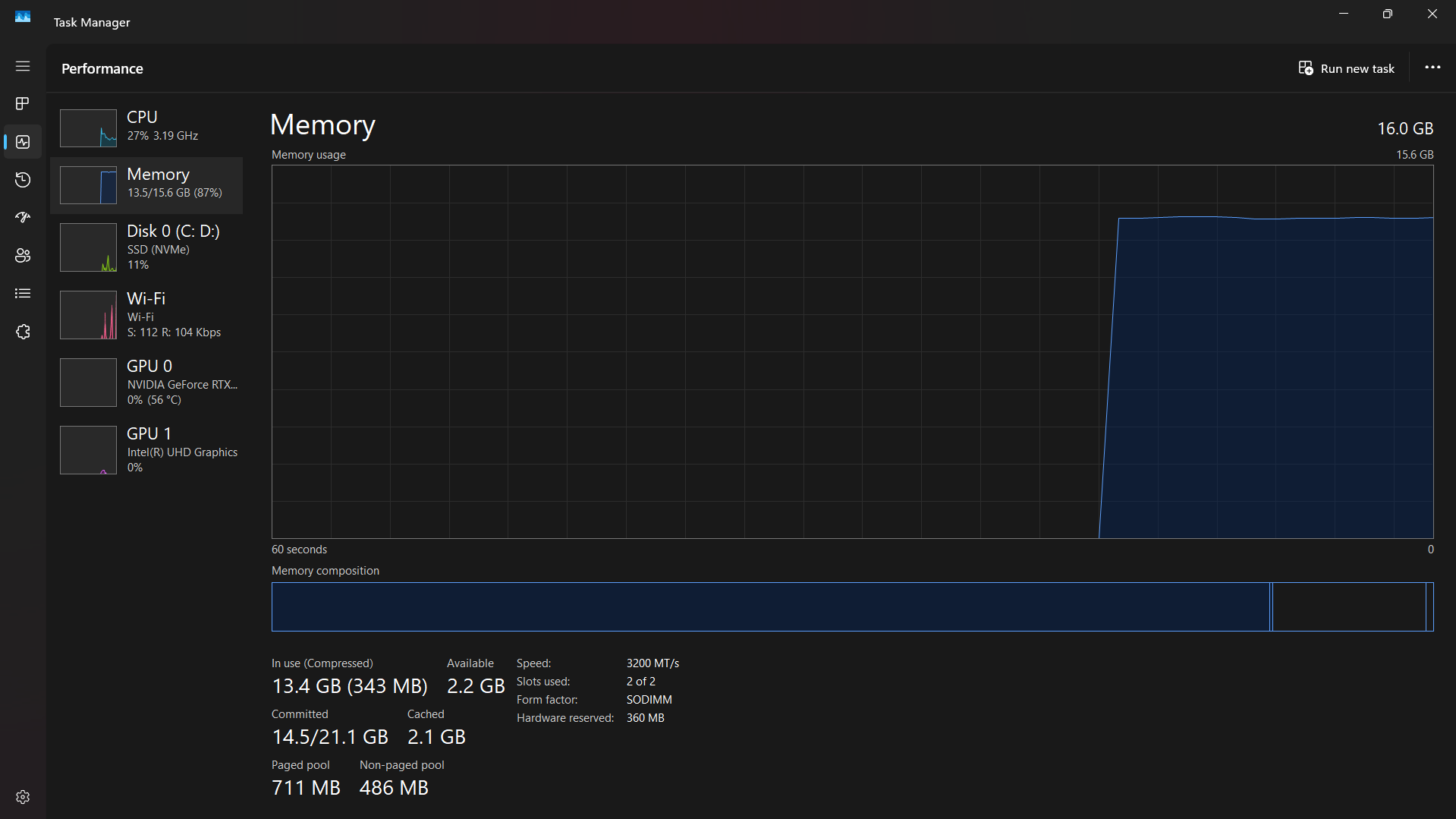Select the GPU 1 Intel panel
The height and width of the screenshot is (819, 1456).
pyautogui.click(x=148, y=449)
